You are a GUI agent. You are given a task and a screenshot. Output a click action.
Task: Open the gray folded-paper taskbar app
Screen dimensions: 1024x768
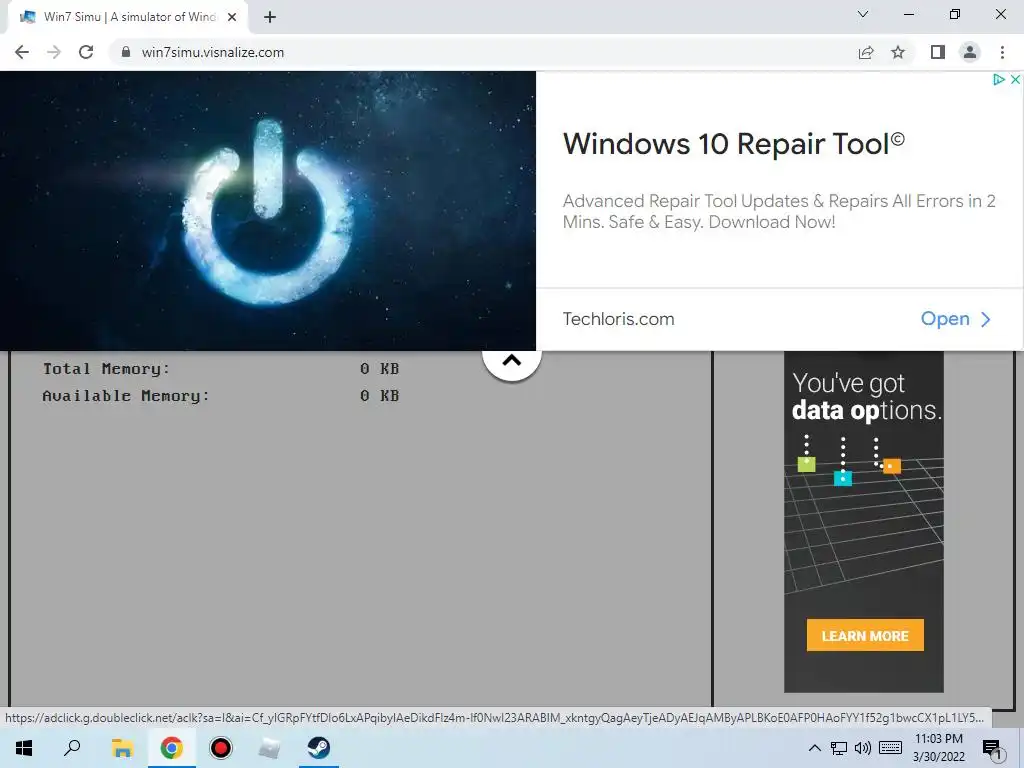pos(269,748)
